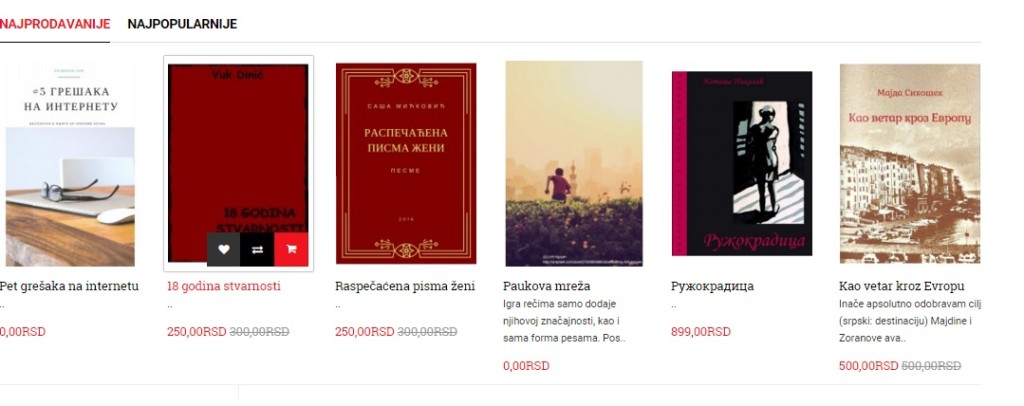Open Raspečaćena pisma ženi title link
1024x406 pixels.
[x=405, y=286]
